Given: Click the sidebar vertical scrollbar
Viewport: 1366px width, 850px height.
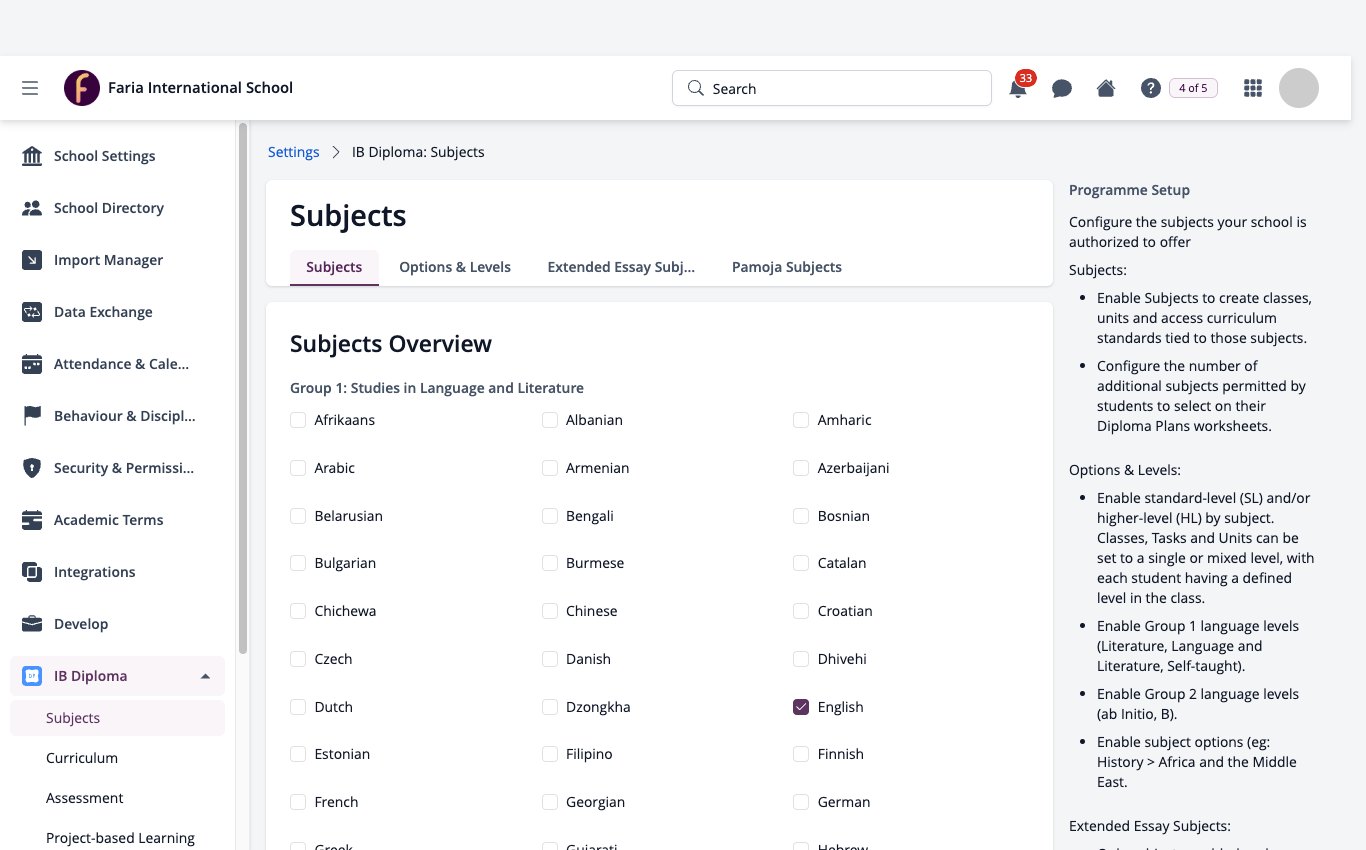Looking at the screenshot, I should click(242, 388).
